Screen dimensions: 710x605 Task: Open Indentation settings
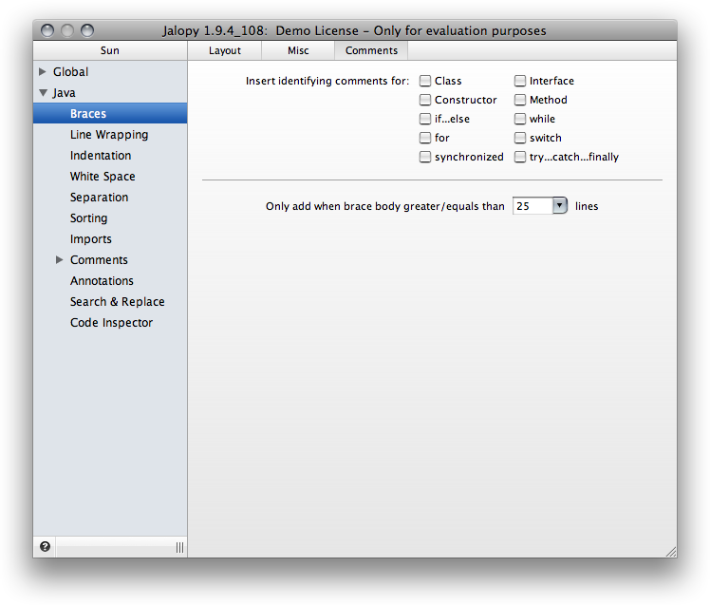(x=101, y=156)
